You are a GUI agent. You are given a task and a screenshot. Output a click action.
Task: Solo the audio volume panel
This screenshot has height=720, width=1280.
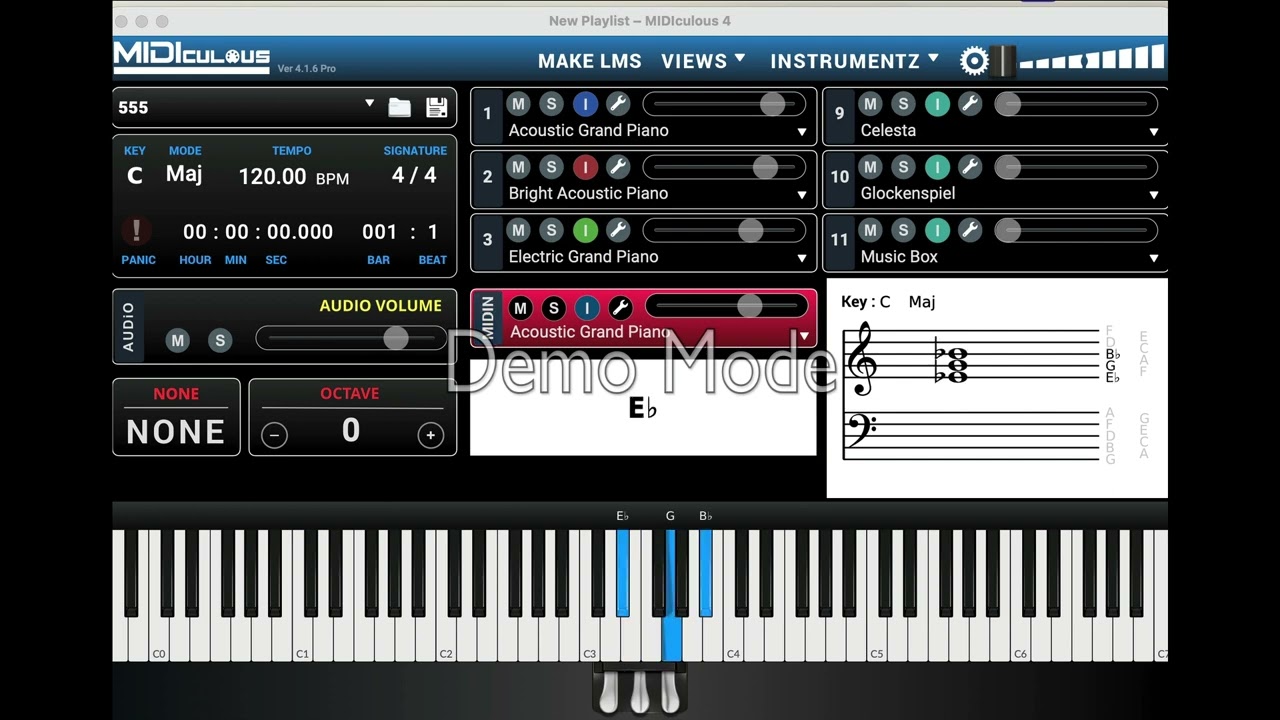coord(219,340)
